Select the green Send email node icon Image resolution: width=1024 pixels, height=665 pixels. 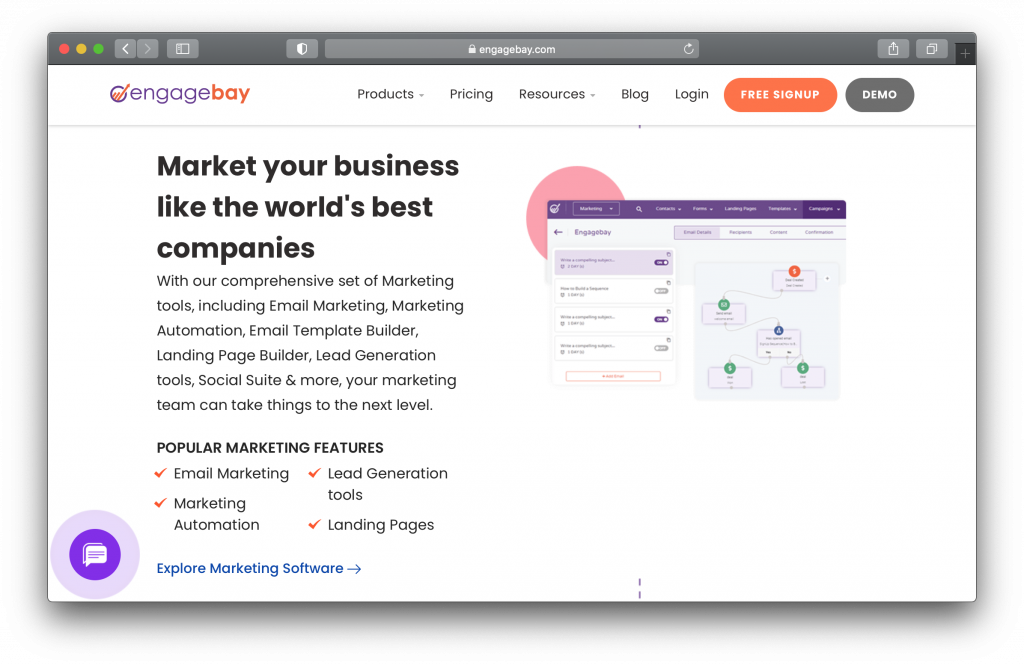tap(724, 304)
